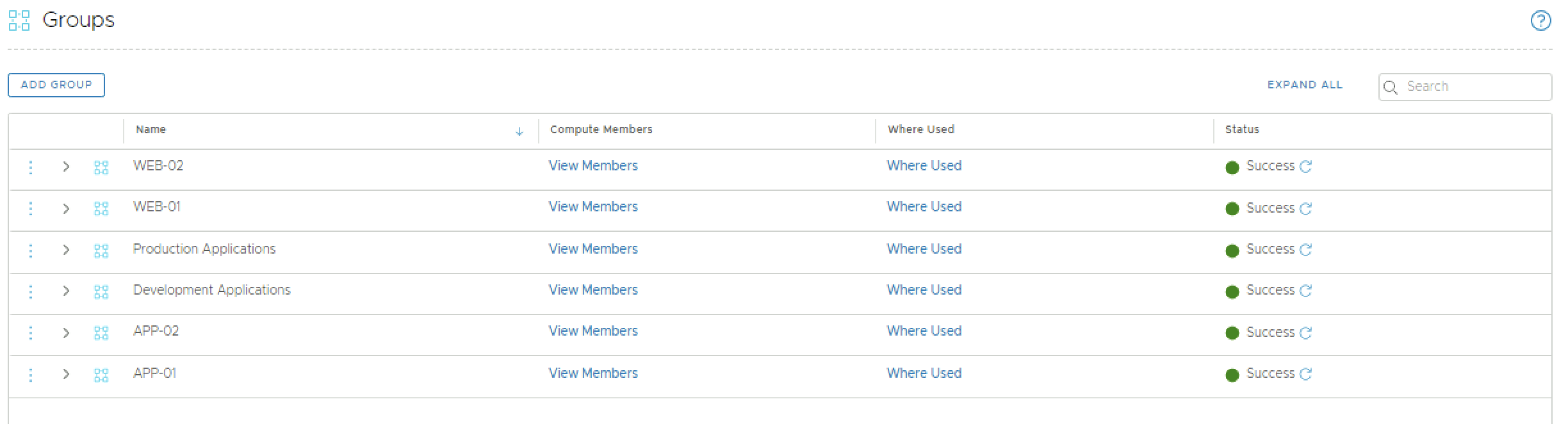
Task: View Members of Development Applications
Action: click(592, 290)
